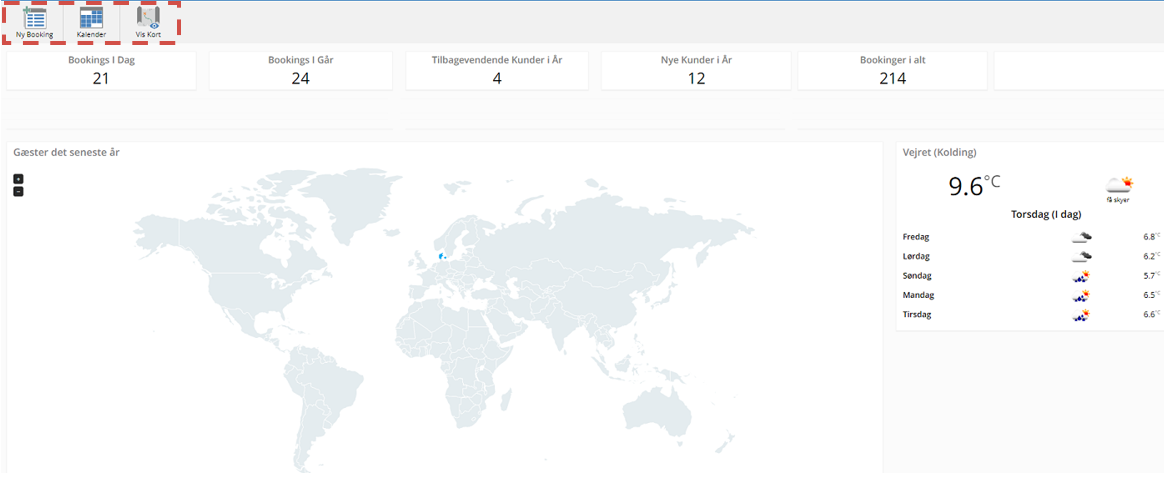Open the Nye Kunder i År card
This screenshot has width=1164, height=484.
point(696,71)
